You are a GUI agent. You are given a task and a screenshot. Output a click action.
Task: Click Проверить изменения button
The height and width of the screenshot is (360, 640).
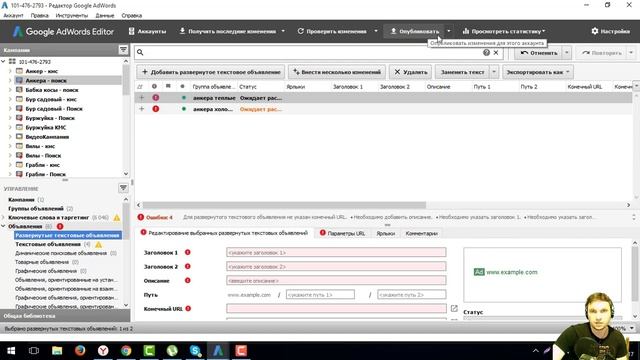pos(332,31)
